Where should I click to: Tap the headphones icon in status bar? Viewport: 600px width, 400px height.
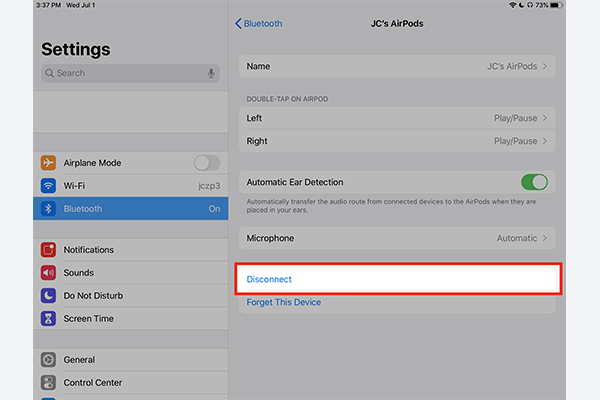530,5
